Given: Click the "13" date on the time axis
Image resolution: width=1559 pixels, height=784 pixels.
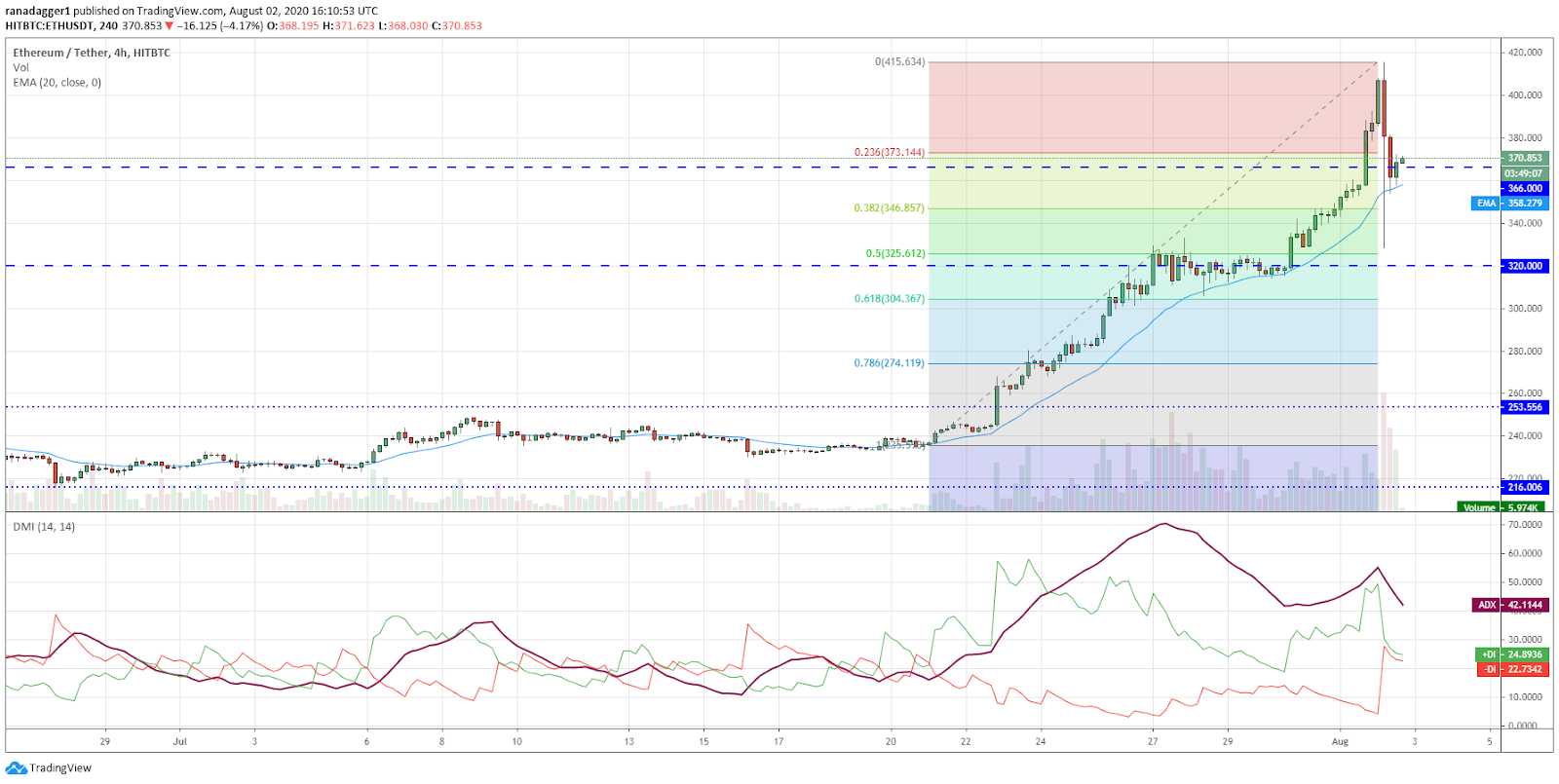Looking at the screenshot, I should tap(628, 741).
